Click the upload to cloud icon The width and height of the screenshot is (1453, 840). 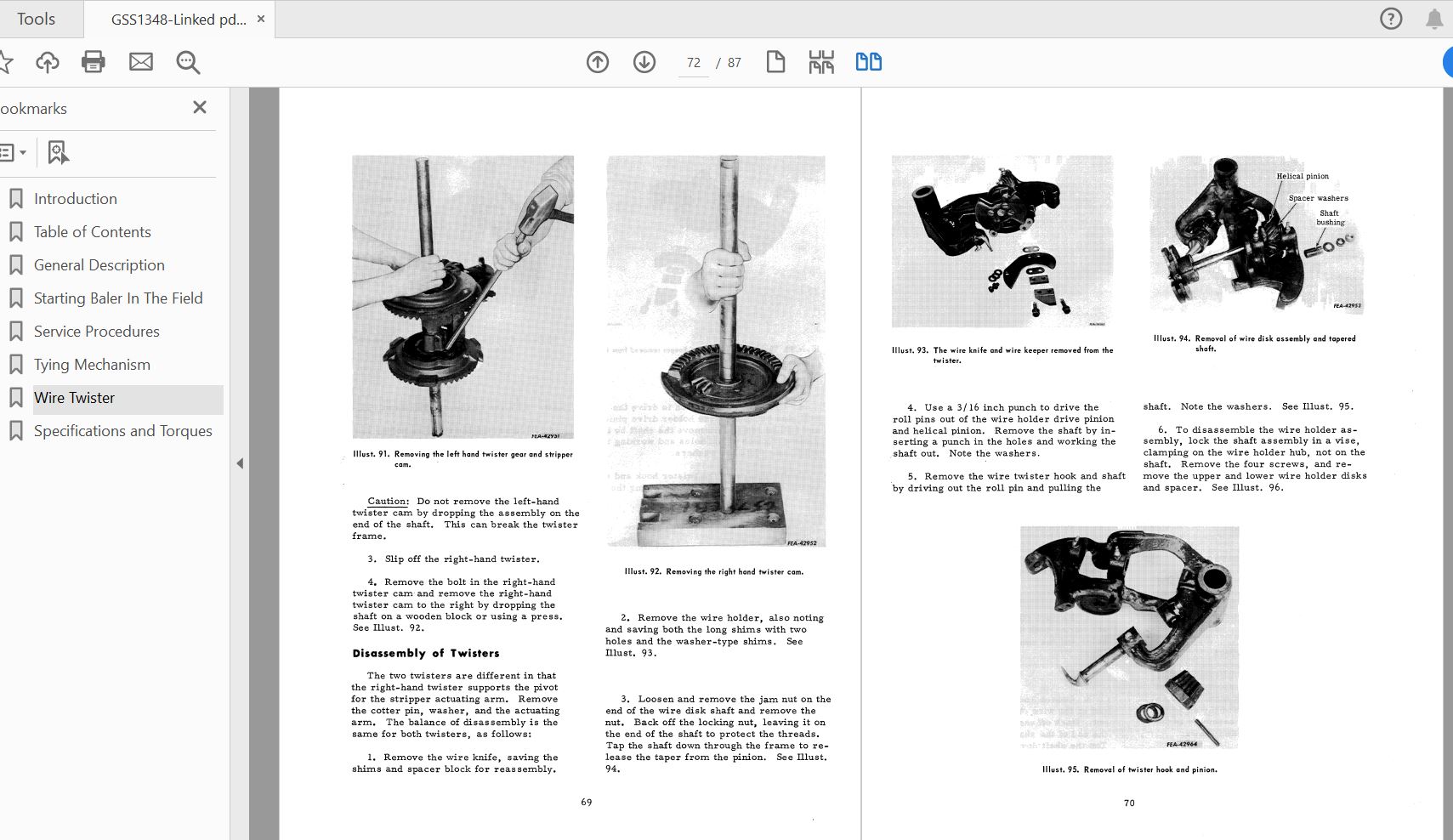coord(48,62)
